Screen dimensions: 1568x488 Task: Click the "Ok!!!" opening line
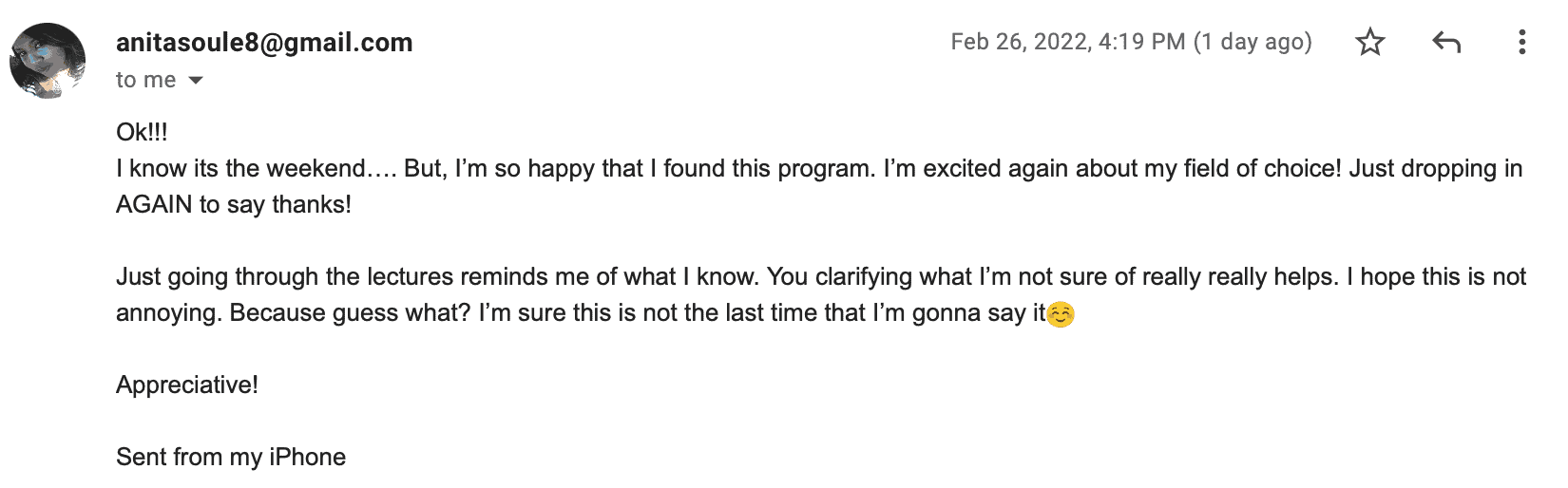click(142, 132)
